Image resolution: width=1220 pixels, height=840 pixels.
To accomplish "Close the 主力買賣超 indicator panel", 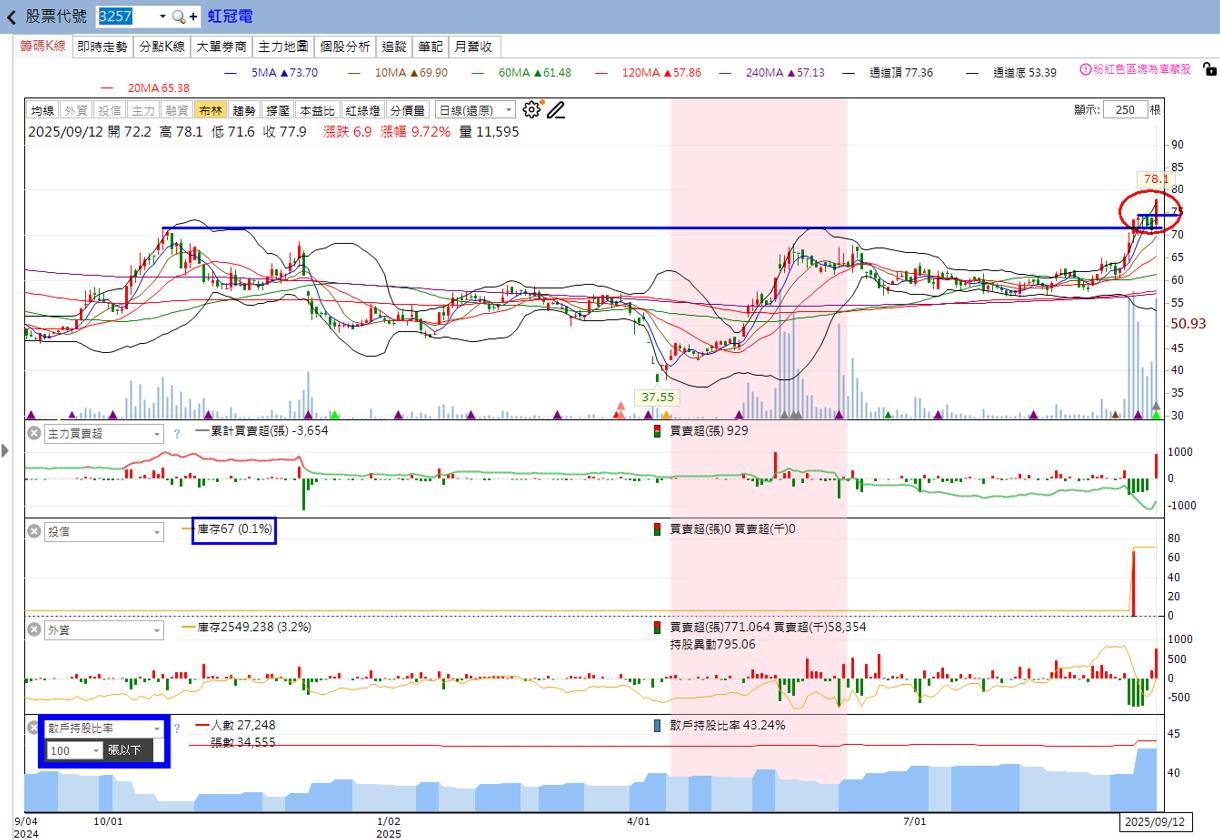I will pyautogui.click(x=33, y=434).
